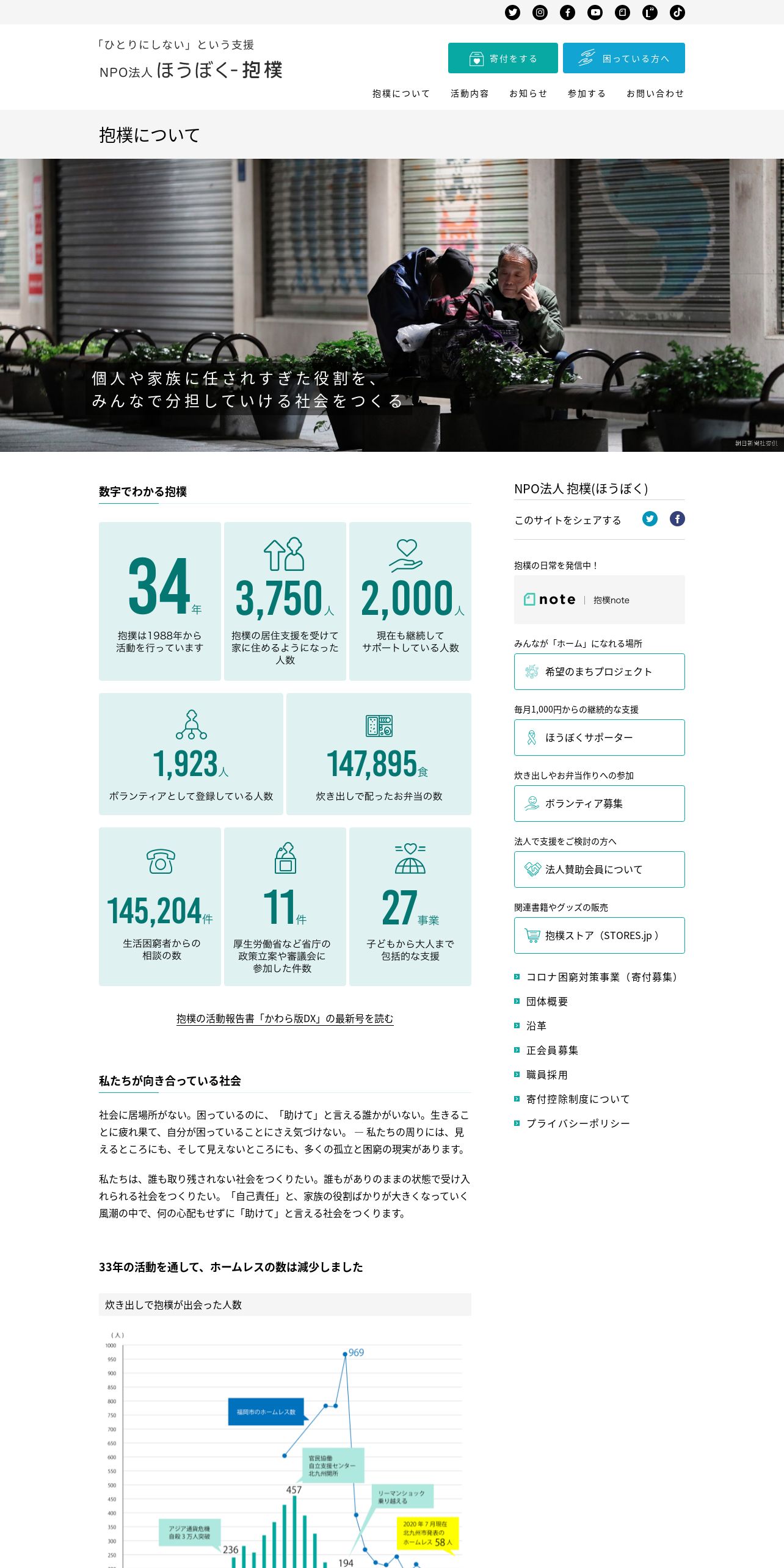Share the site via the sidebar Twitter icon

pyautogui.click(x=650, y=519)
